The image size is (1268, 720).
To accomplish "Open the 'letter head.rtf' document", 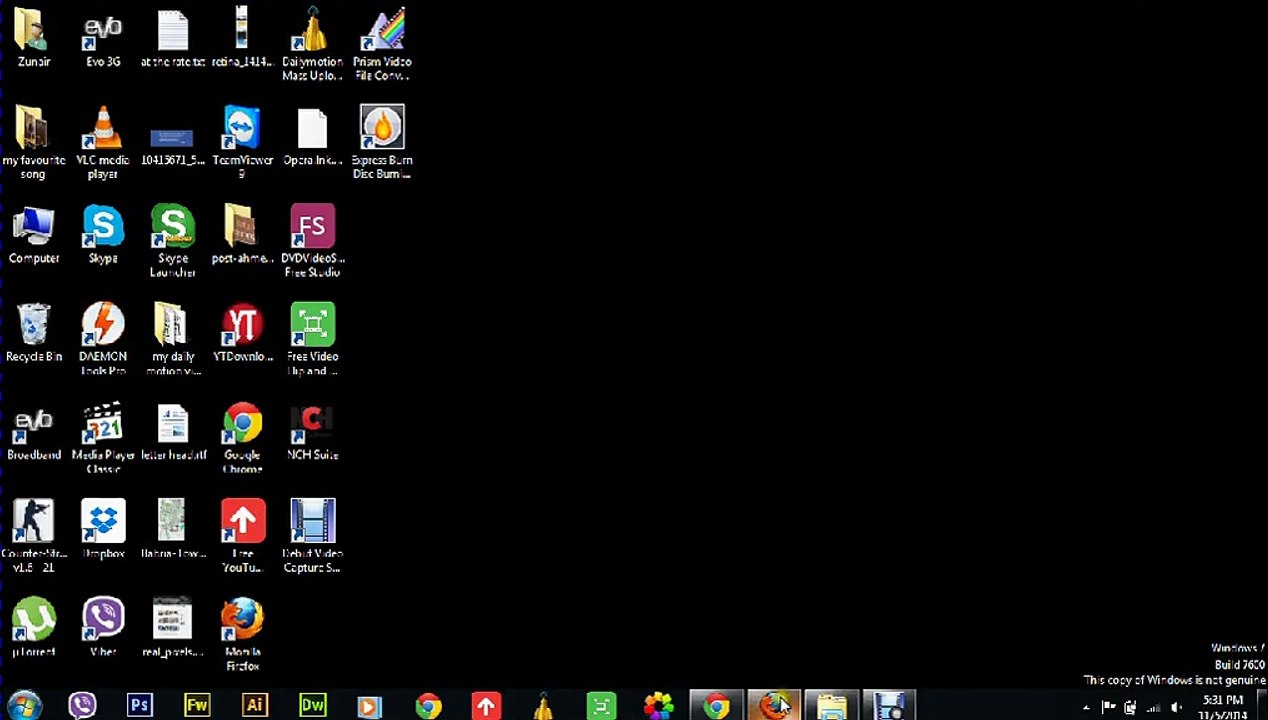I will 173,432.
